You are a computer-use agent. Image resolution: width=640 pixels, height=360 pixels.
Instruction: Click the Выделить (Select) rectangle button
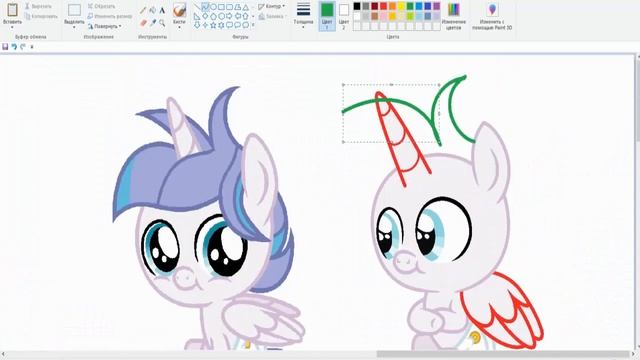74,10
